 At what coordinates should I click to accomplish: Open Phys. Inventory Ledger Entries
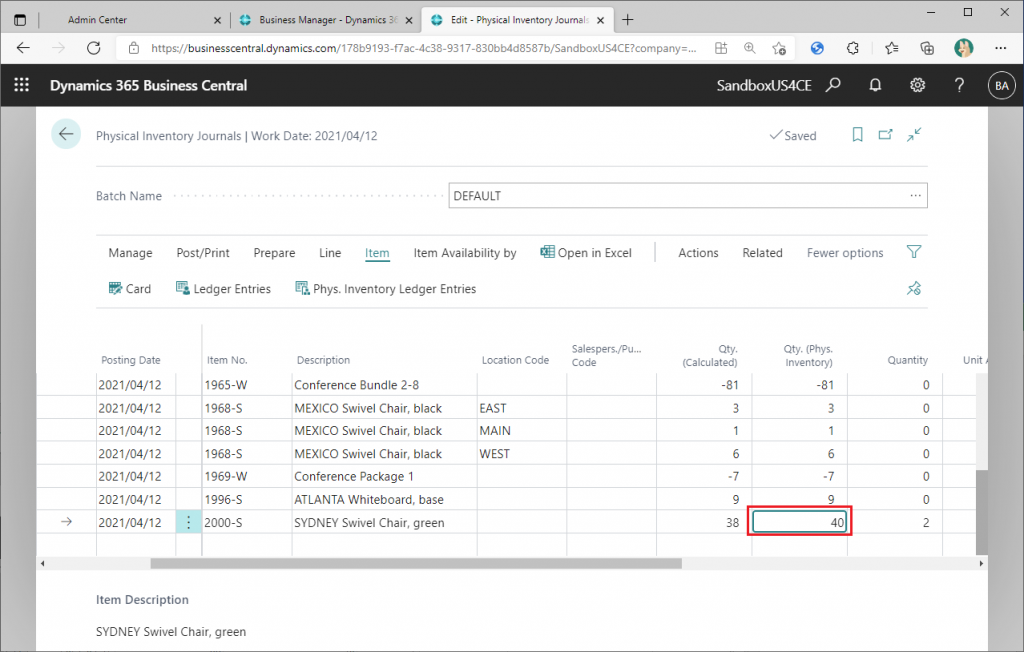[x=386, y=289]
